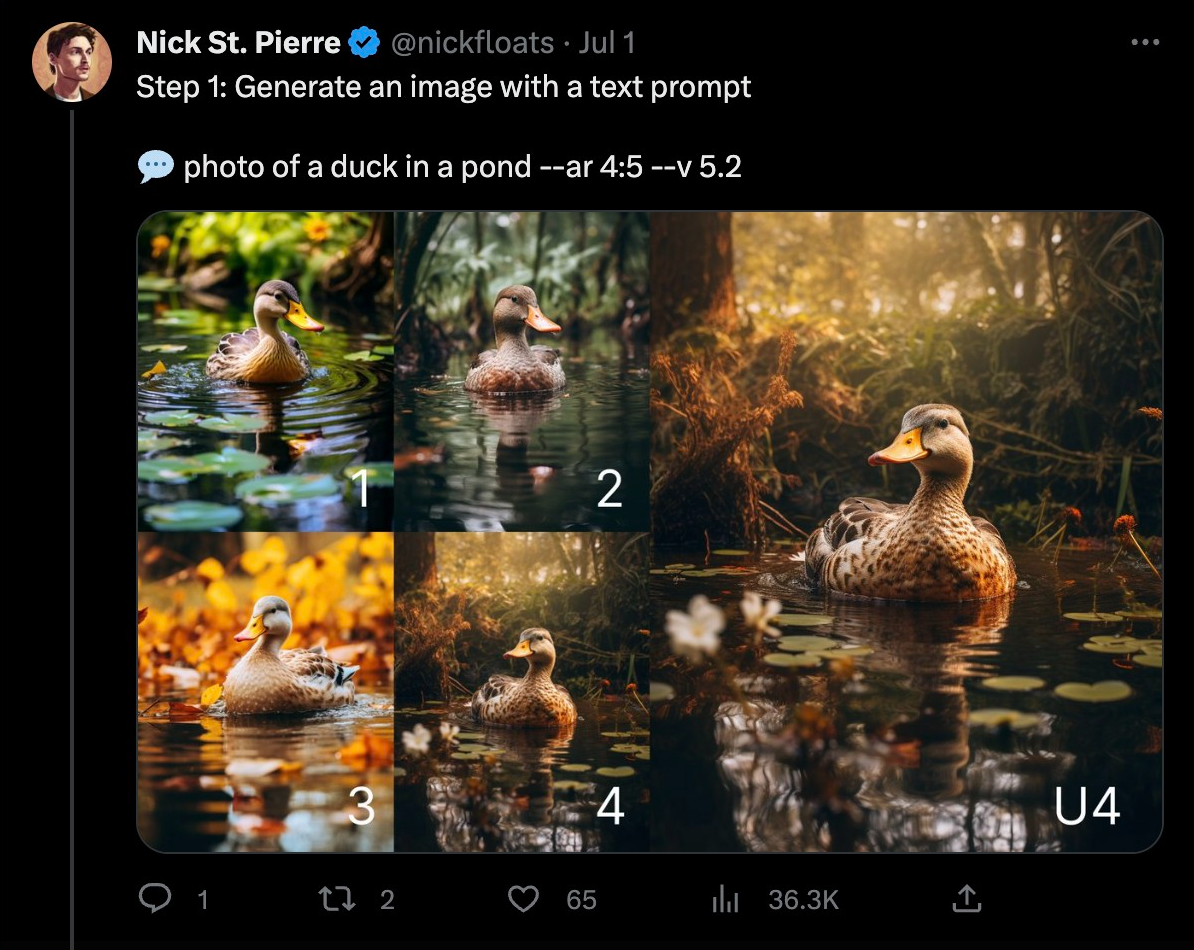
Task: Open the reply icon on the tweet
Action: click(x=155, y=899)
